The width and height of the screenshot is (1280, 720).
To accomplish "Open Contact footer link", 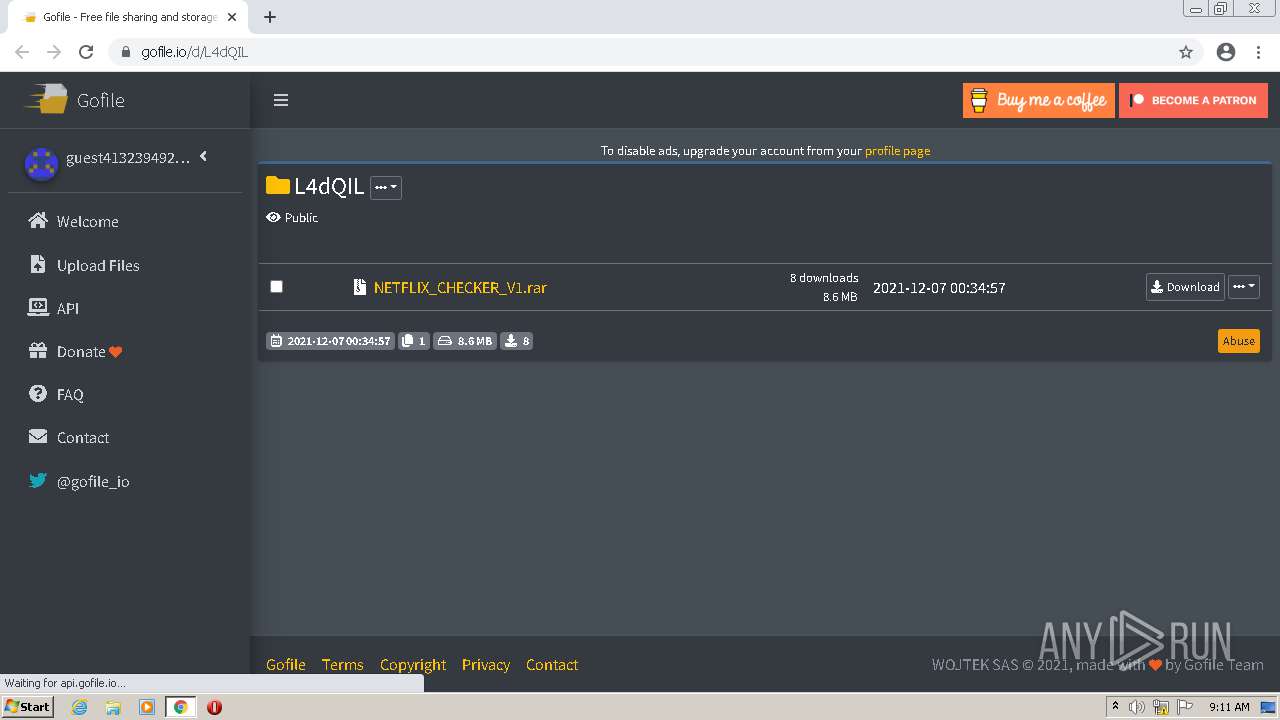I will [x=552, y=665].
